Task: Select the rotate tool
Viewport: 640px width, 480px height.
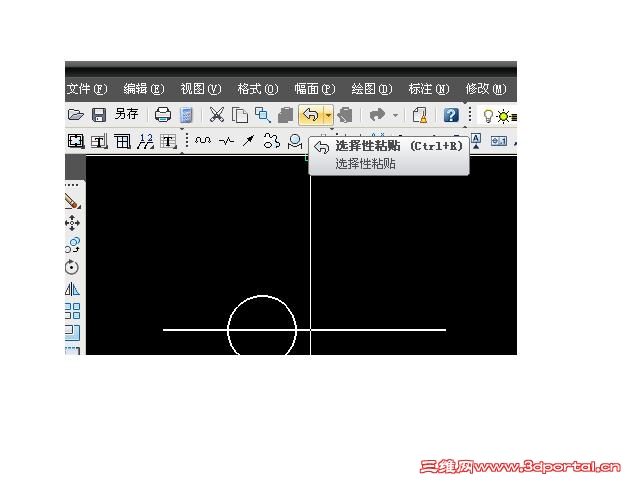Action: pyautogui.click(x=72, y=267)
